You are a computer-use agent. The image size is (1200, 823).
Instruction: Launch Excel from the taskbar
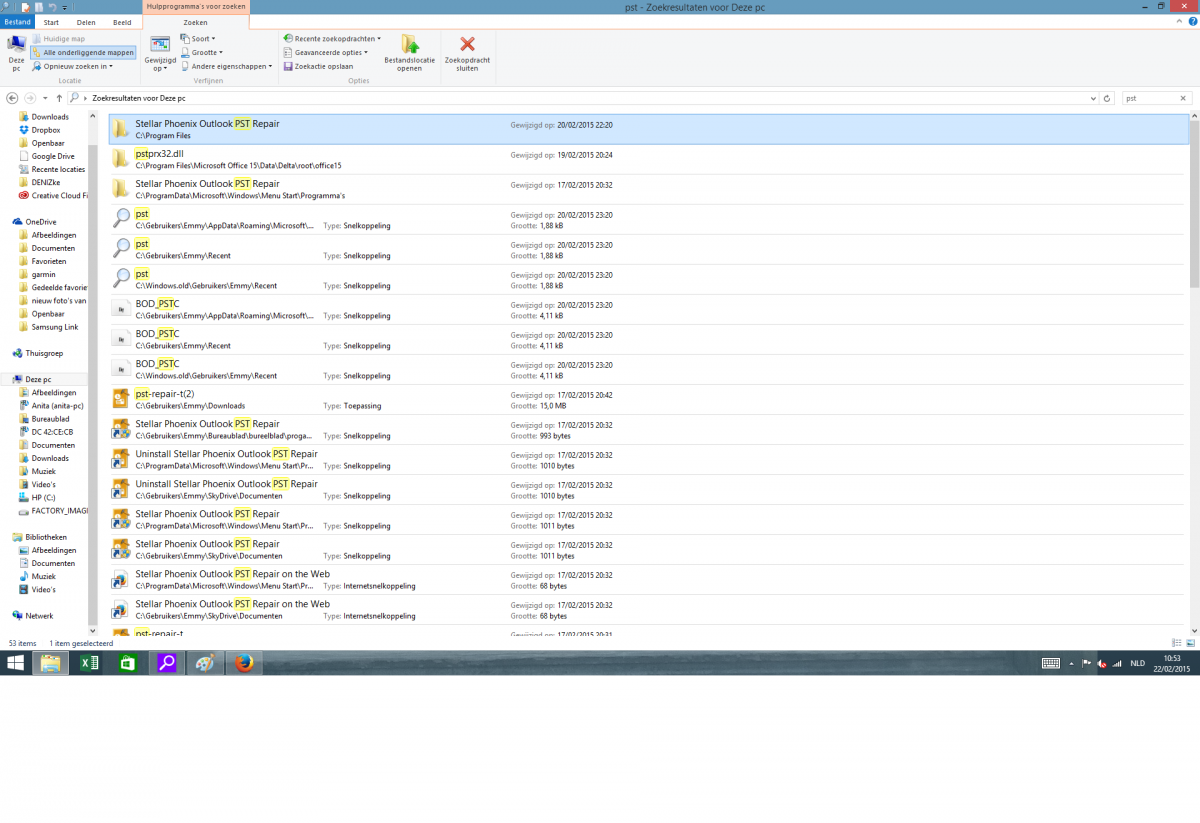(x=89, y=663)
